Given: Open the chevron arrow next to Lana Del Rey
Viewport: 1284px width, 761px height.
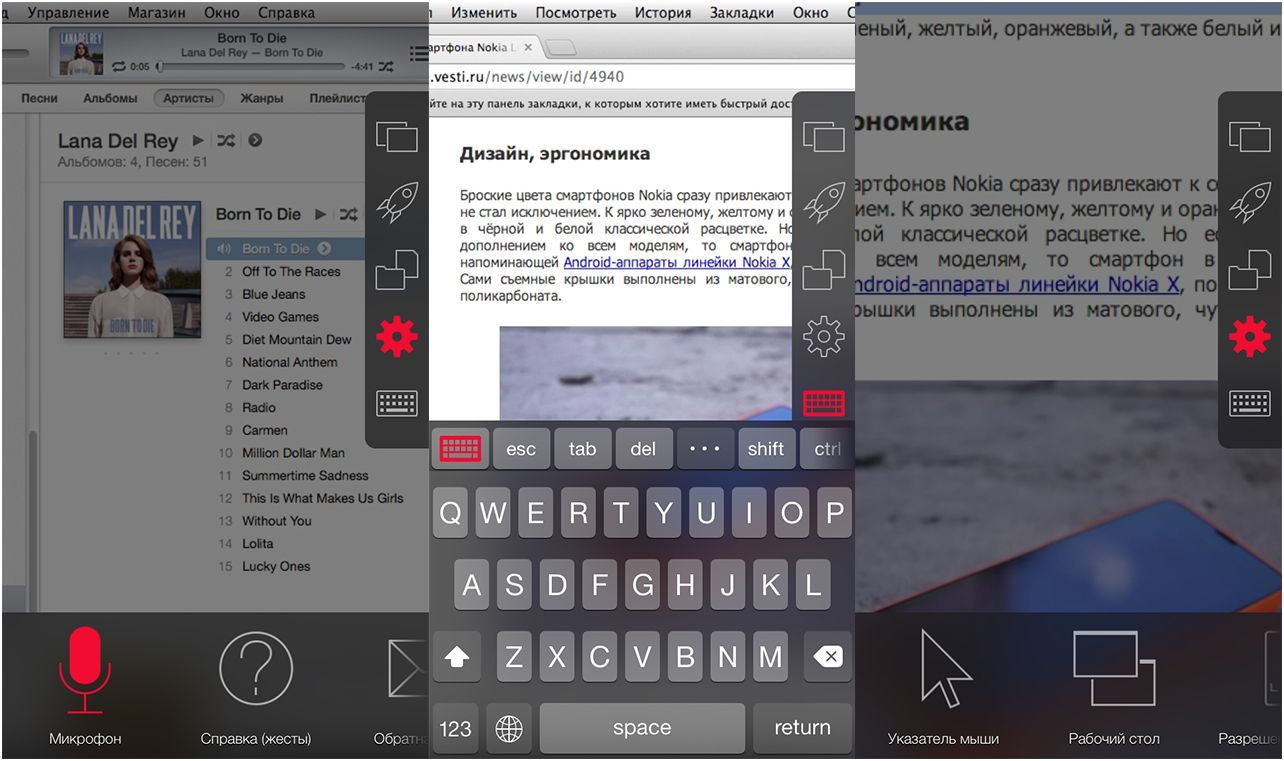Looking at the screenshot, I should pyautogui.click(x=255, y=141).
